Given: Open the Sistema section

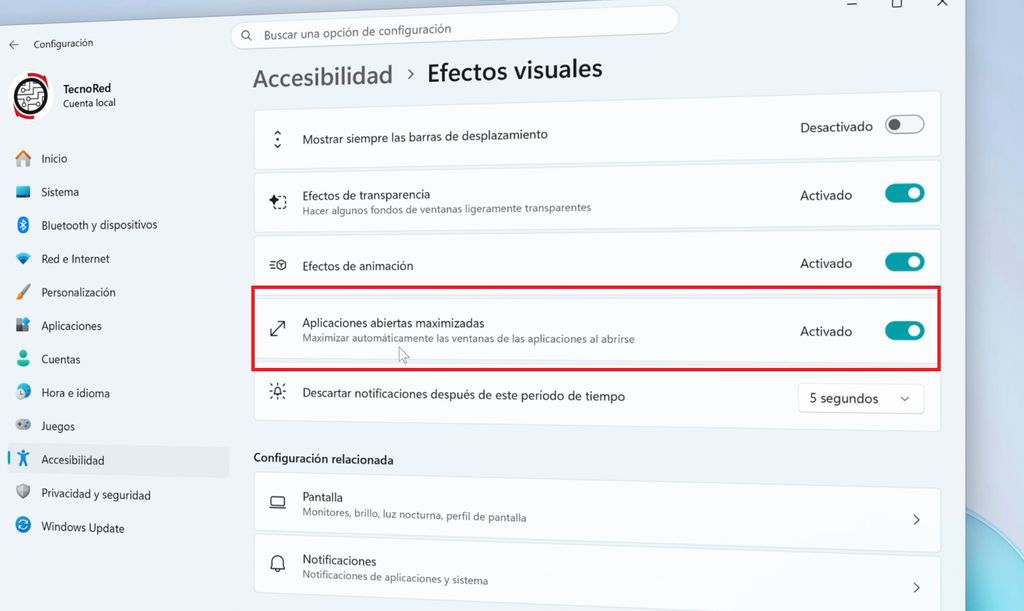Looking at the screenshot, I should pyautogui.click(x=60, y=192).
